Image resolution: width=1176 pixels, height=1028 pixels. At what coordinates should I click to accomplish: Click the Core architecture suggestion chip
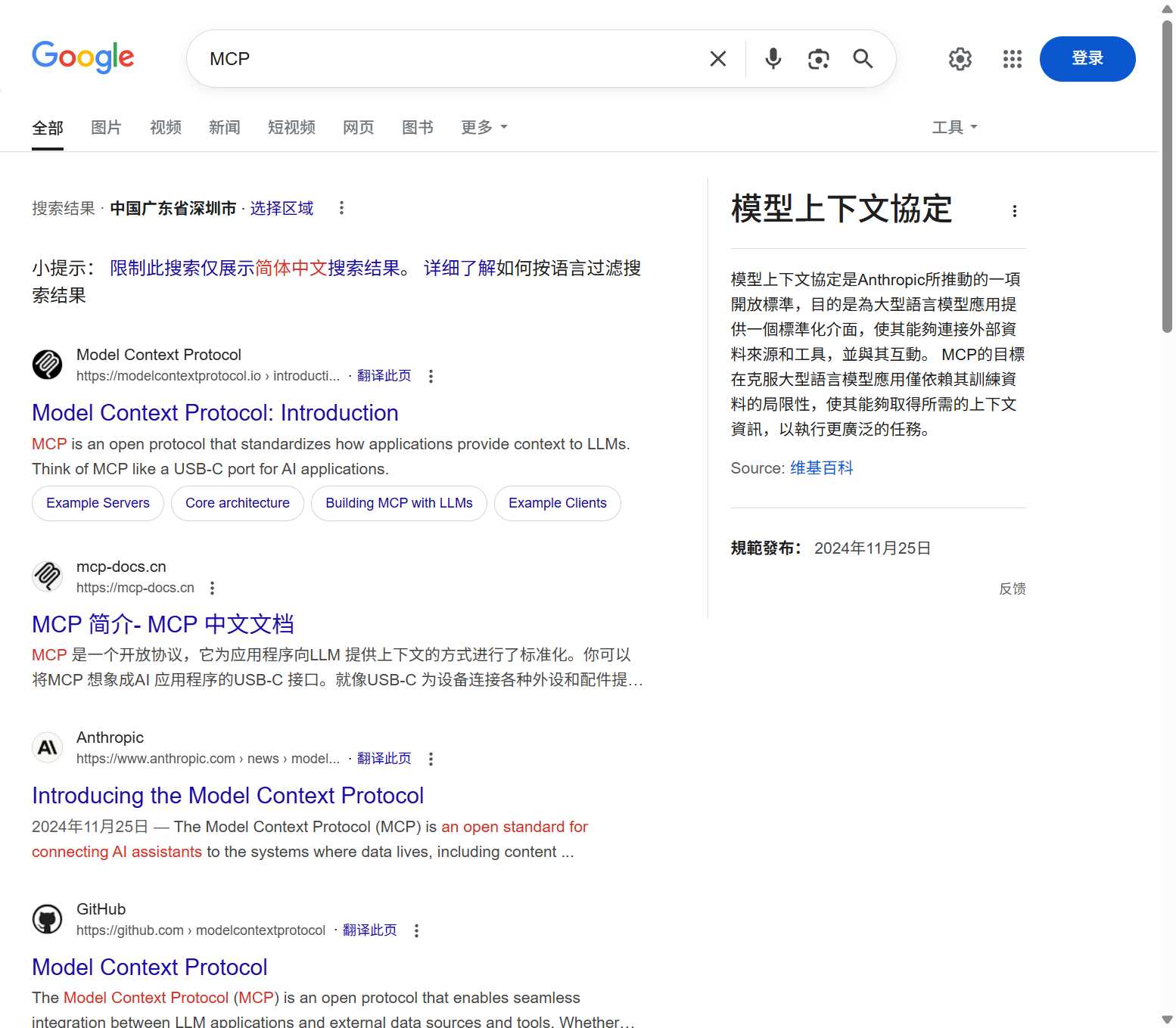[238, 502]
